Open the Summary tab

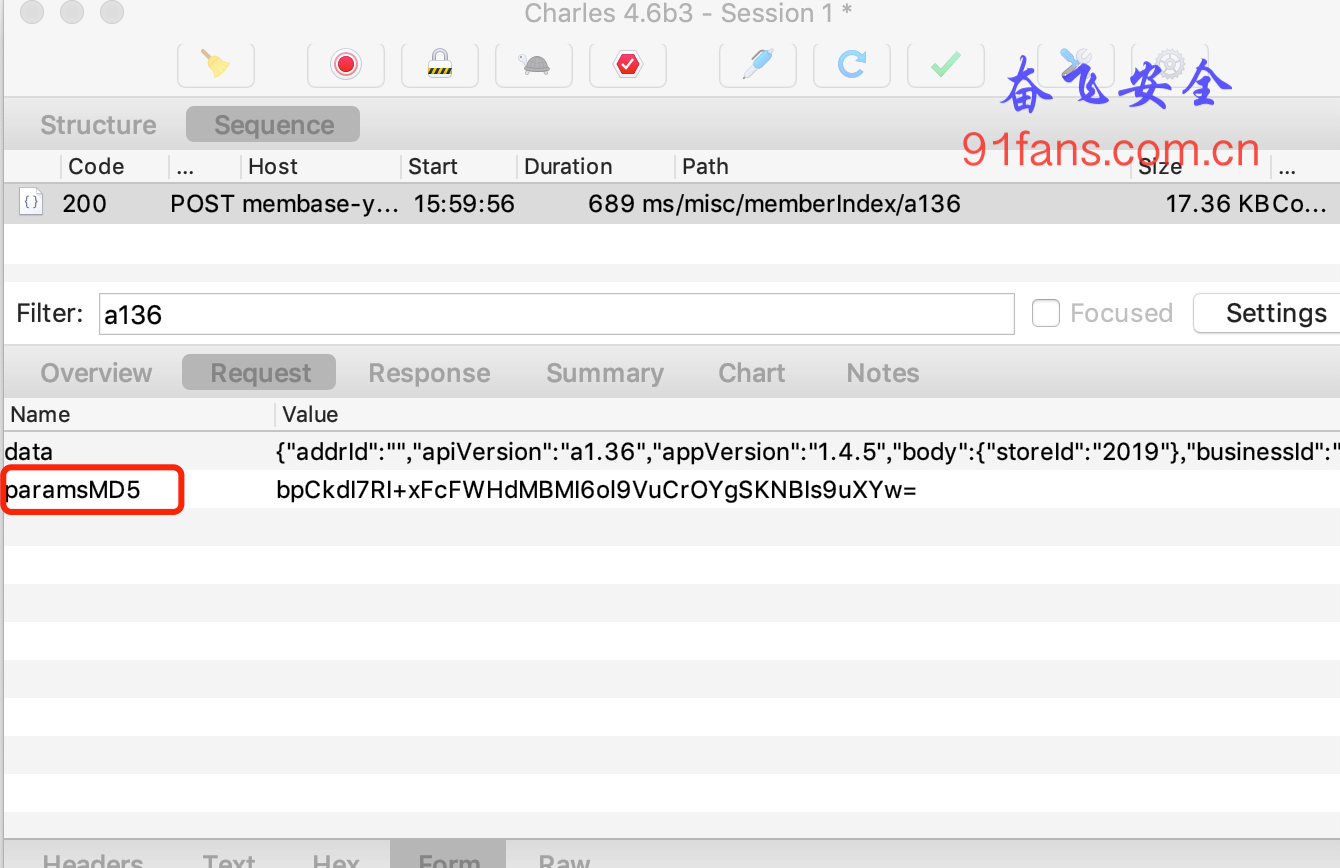[605, 373]
